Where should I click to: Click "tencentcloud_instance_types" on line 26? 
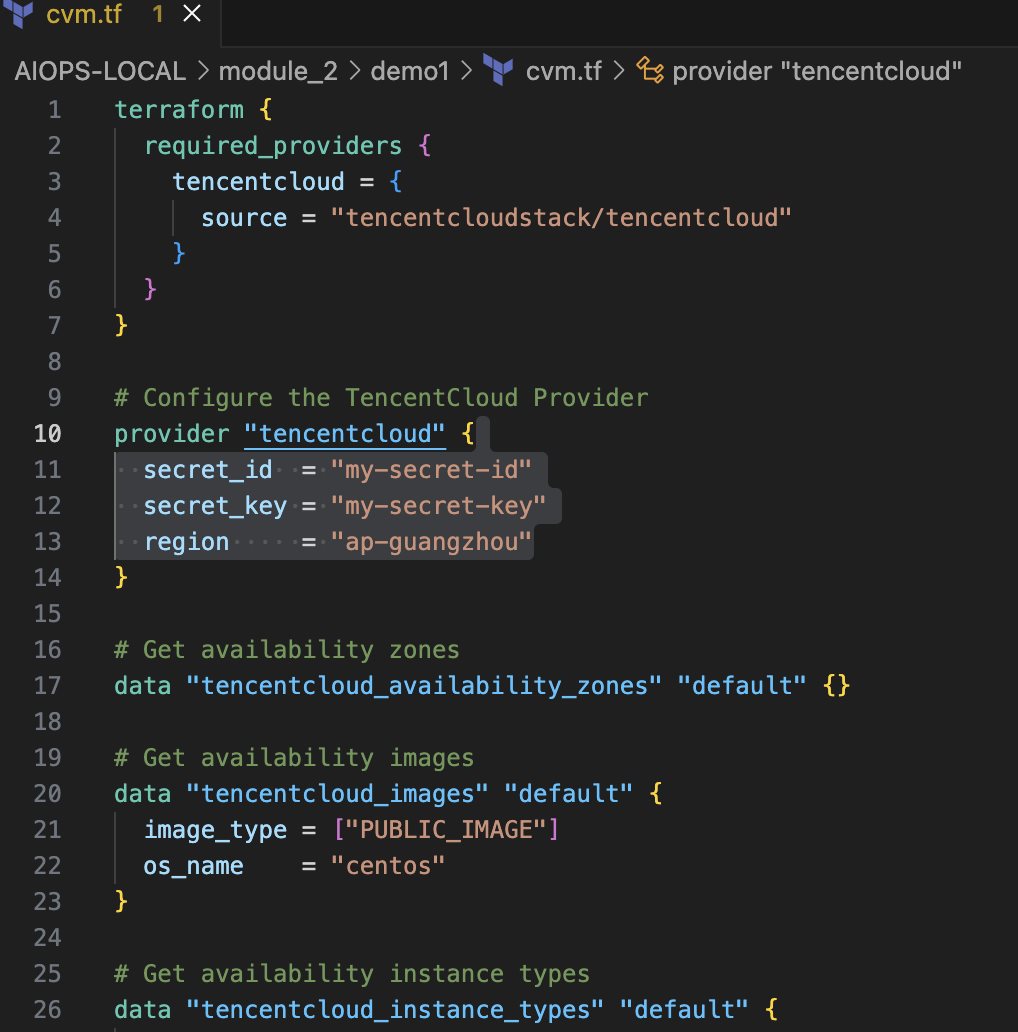(x=395, y=1010)
